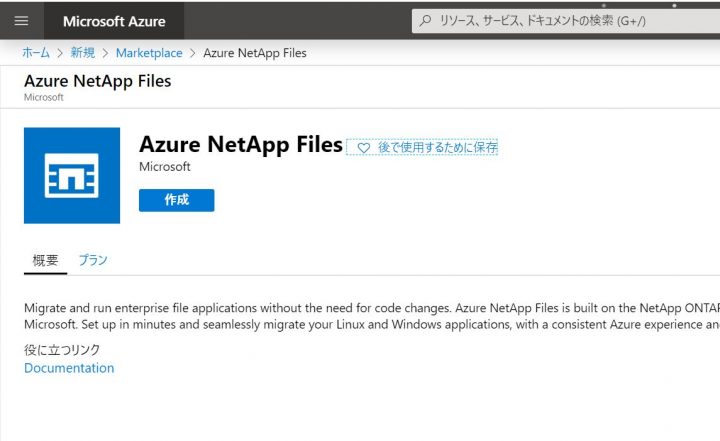The height and width of the screenshot is (441, 720).
Task: Return to the Marketplace breadcrumb
Action: tap(149, 52)
